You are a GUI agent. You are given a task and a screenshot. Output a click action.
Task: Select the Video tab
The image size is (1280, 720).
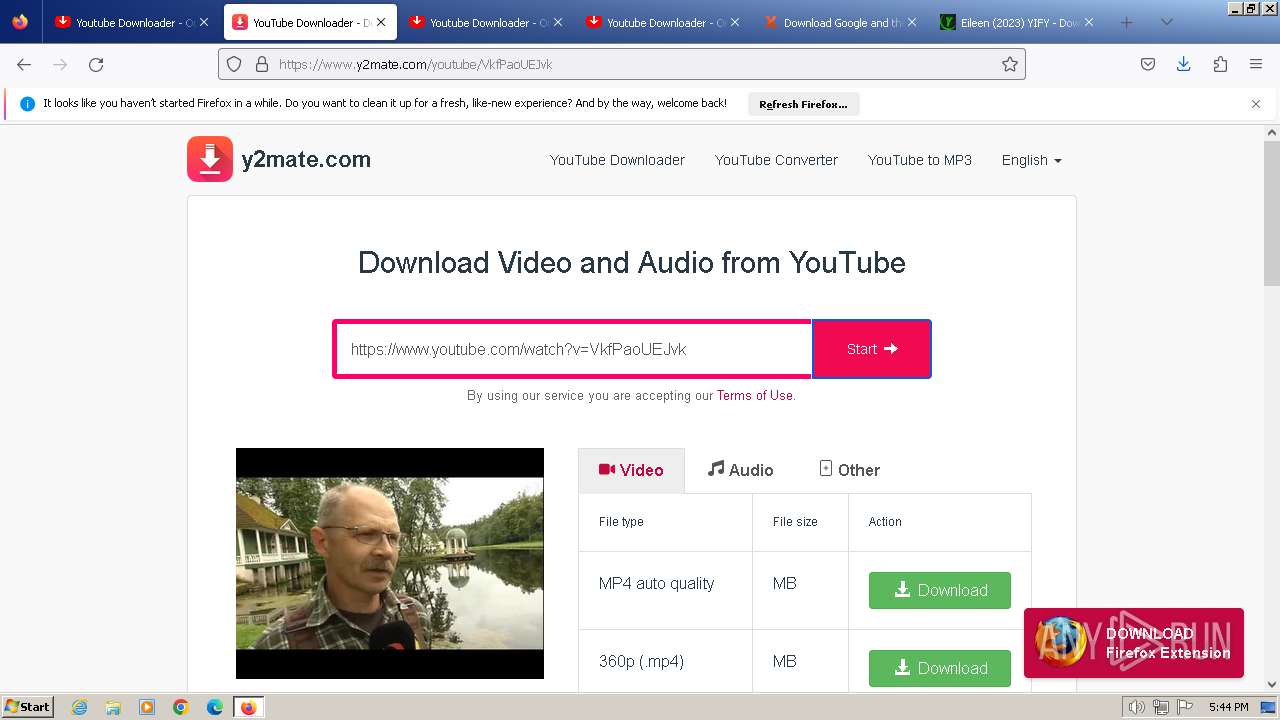[631, 470]
